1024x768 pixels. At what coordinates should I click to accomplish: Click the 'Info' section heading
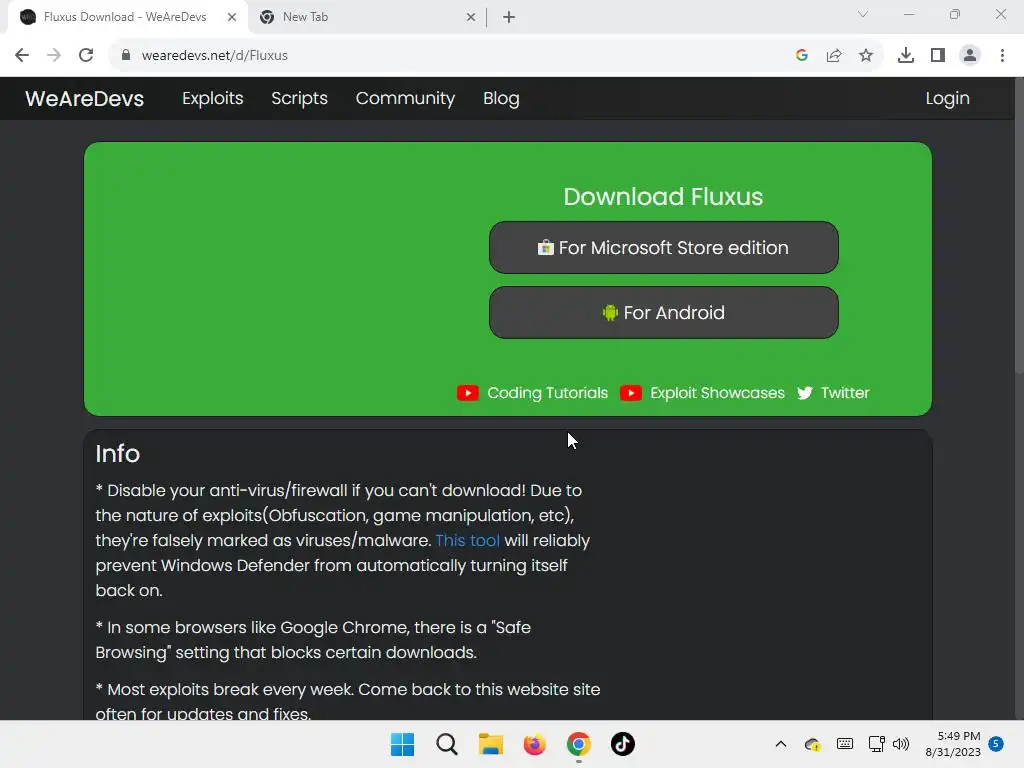118,453
